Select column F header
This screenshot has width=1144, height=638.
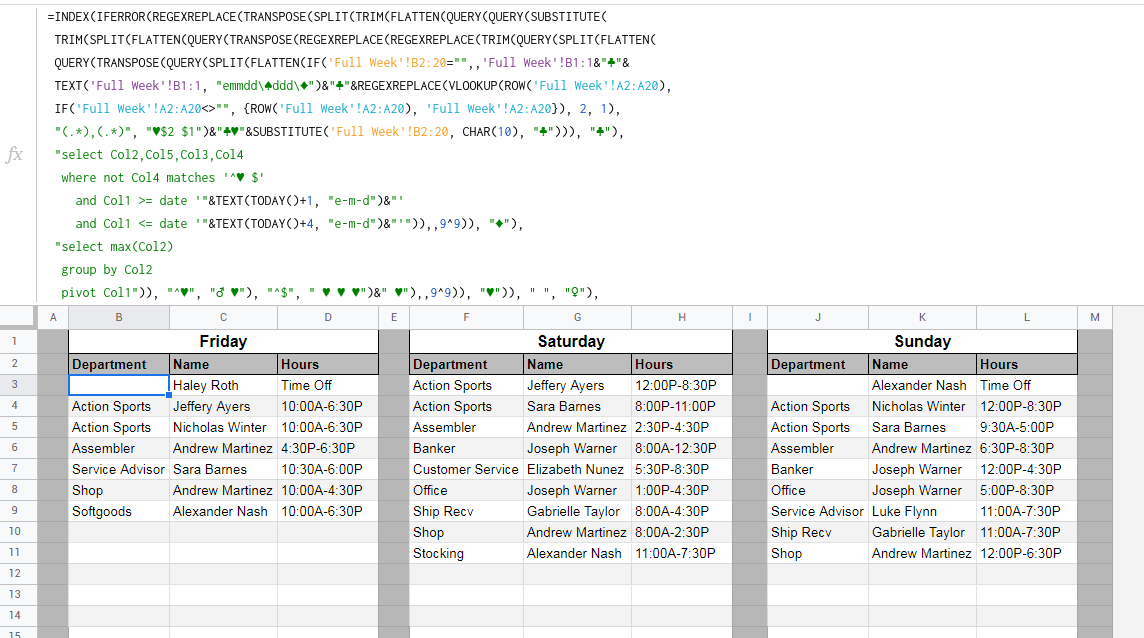[x=466, y=317]
